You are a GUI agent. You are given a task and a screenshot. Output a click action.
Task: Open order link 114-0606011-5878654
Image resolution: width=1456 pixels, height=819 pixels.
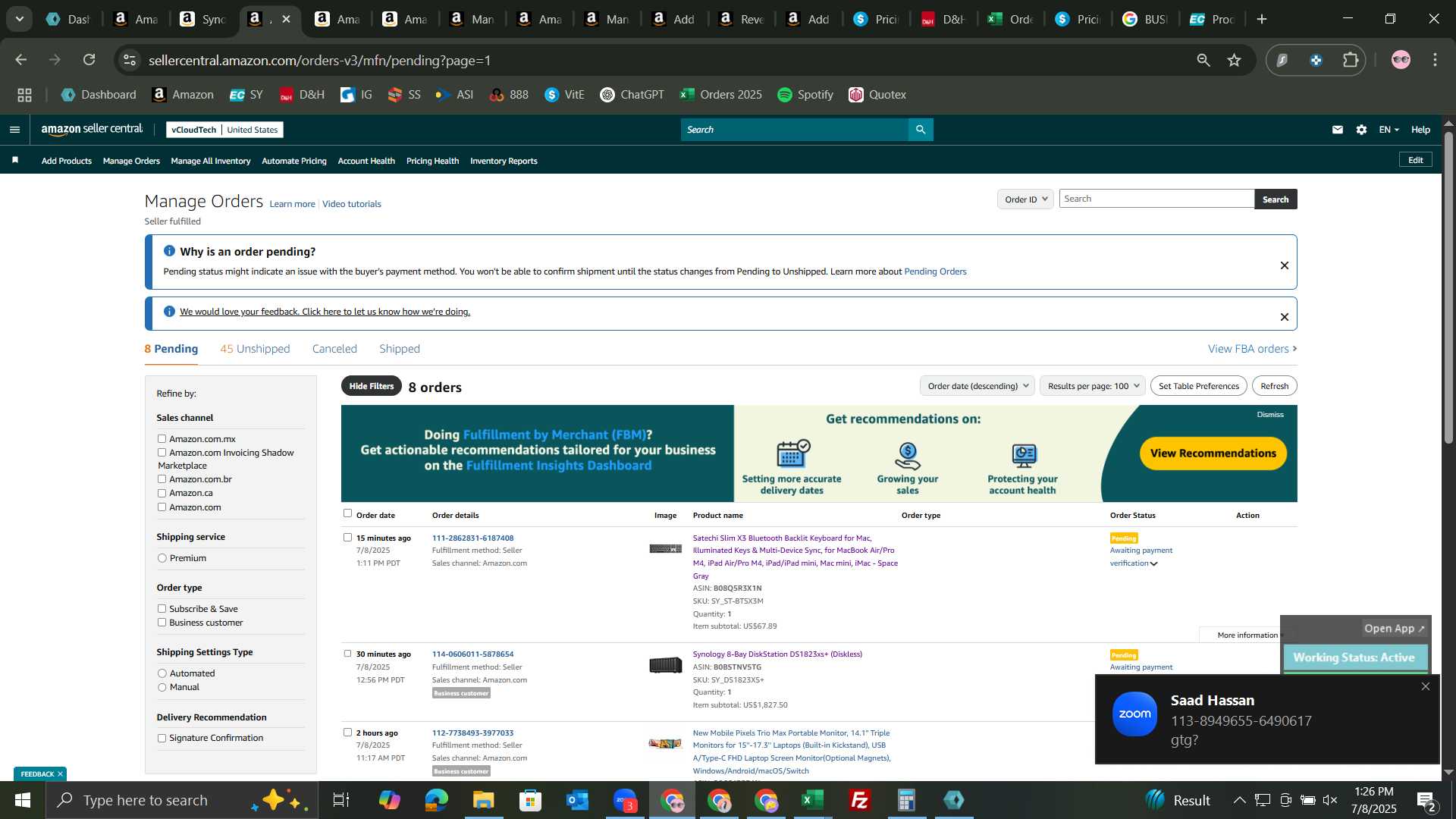(472, 654)
